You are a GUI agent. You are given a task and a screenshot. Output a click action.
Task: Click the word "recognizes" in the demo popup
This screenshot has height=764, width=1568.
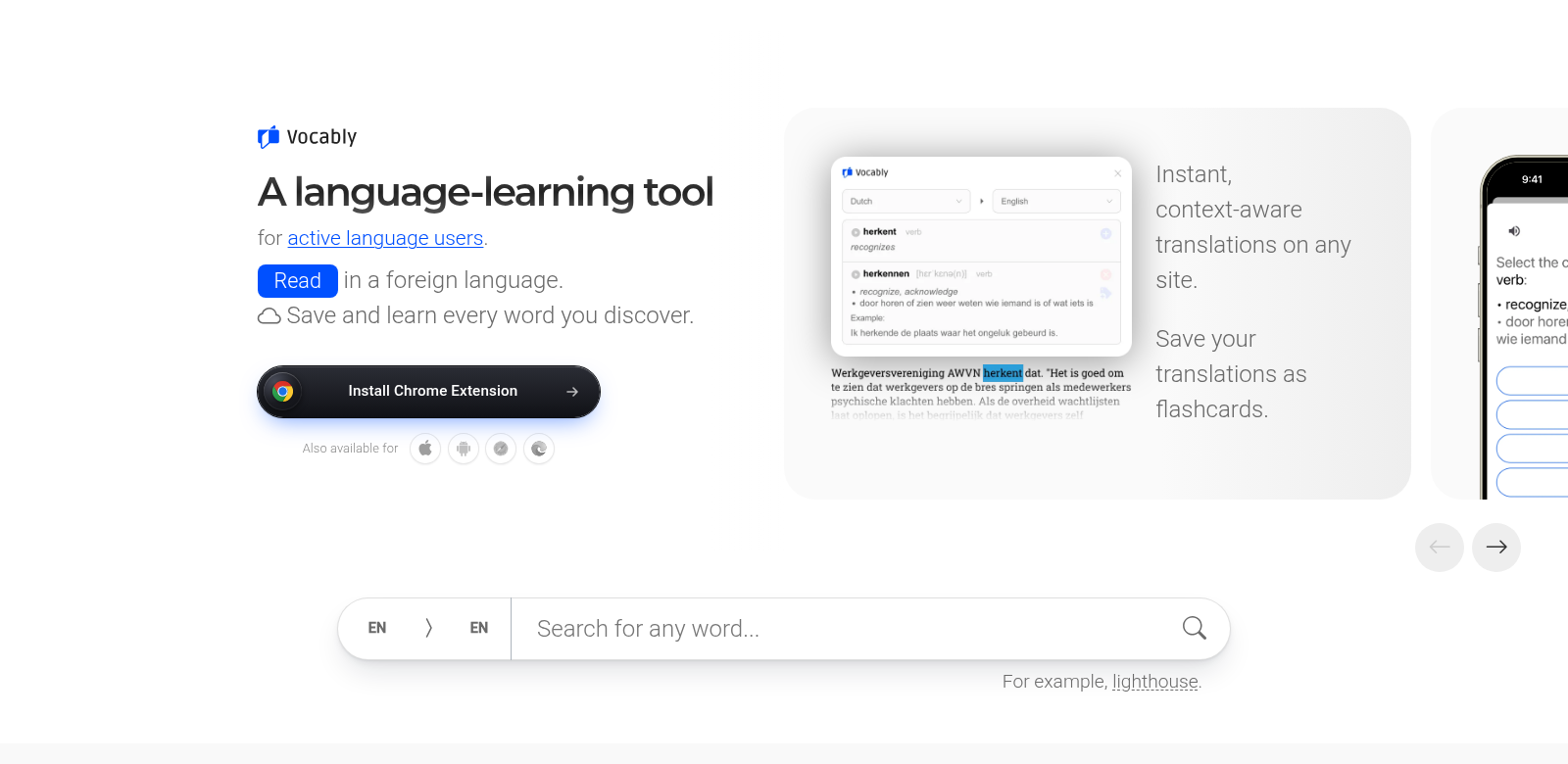click(x=872, y=248)
